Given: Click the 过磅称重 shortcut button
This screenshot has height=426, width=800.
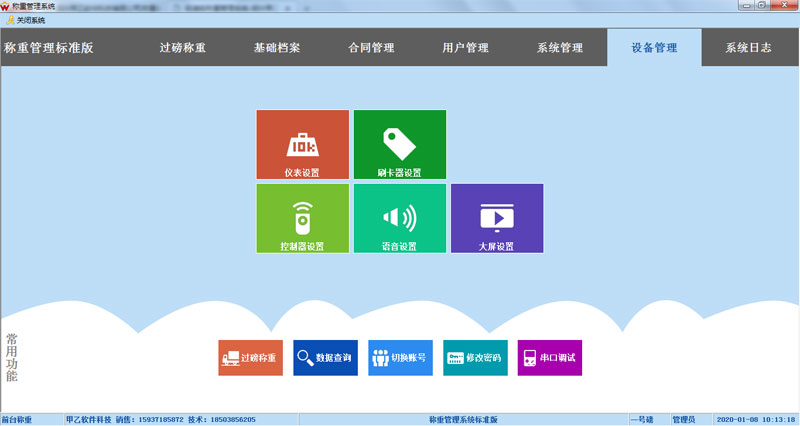Looking at the screenshot, I should [251, 358].
